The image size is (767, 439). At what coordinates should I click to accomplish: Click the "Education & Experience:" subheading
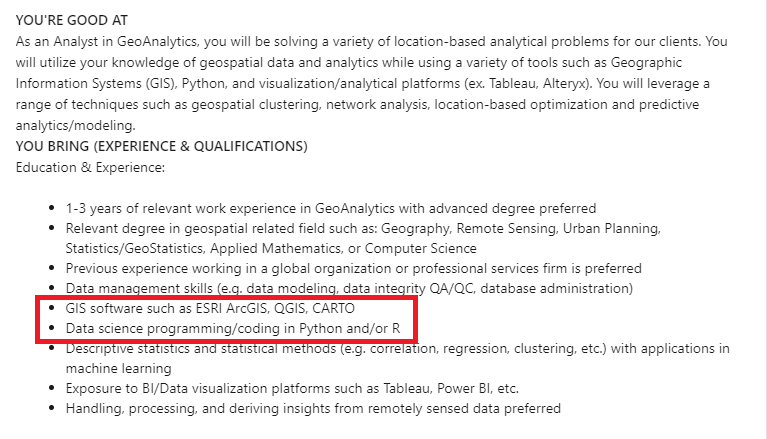click(87, 166)
